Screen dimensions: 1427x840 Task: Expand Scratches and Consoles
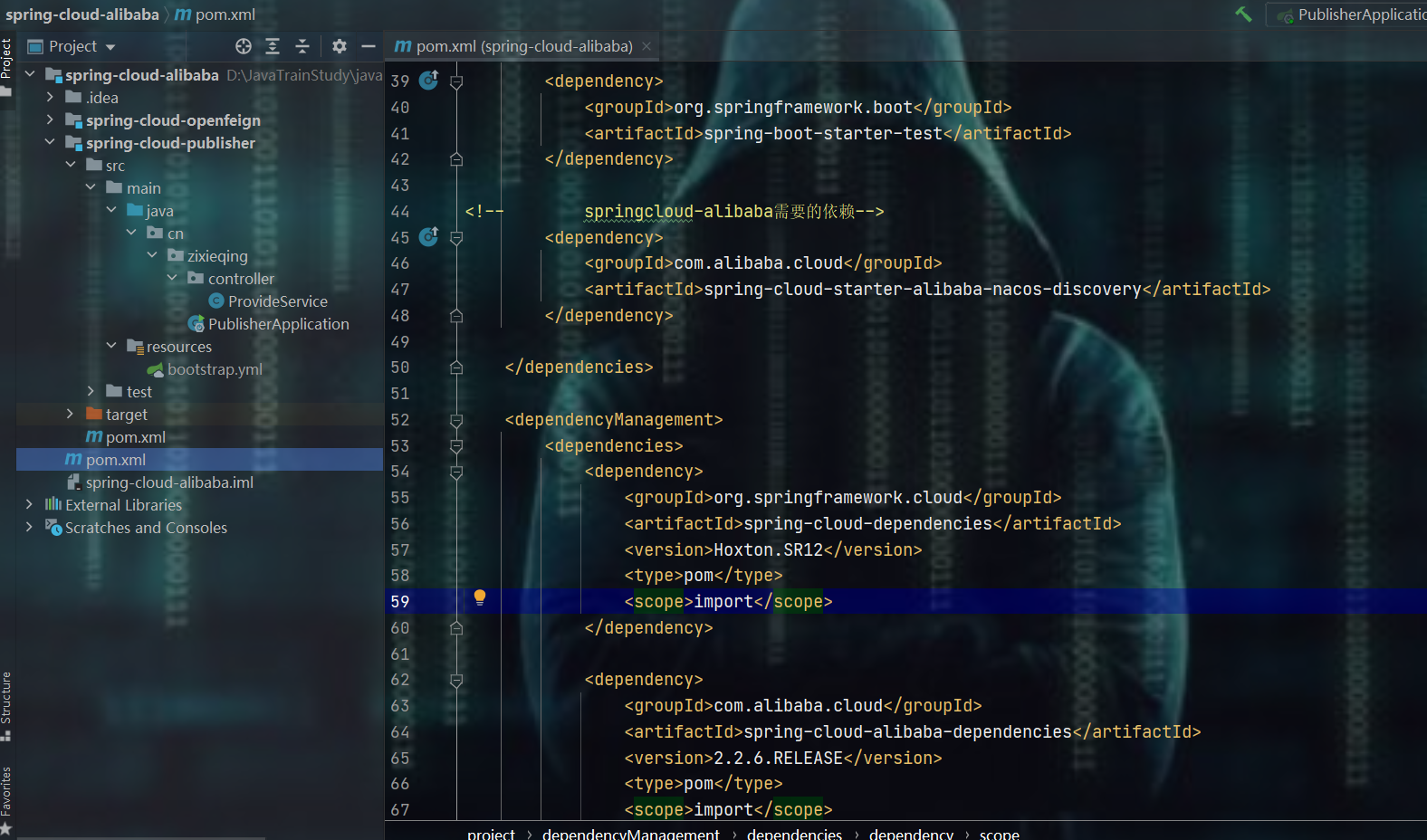[x=30, y=527]
